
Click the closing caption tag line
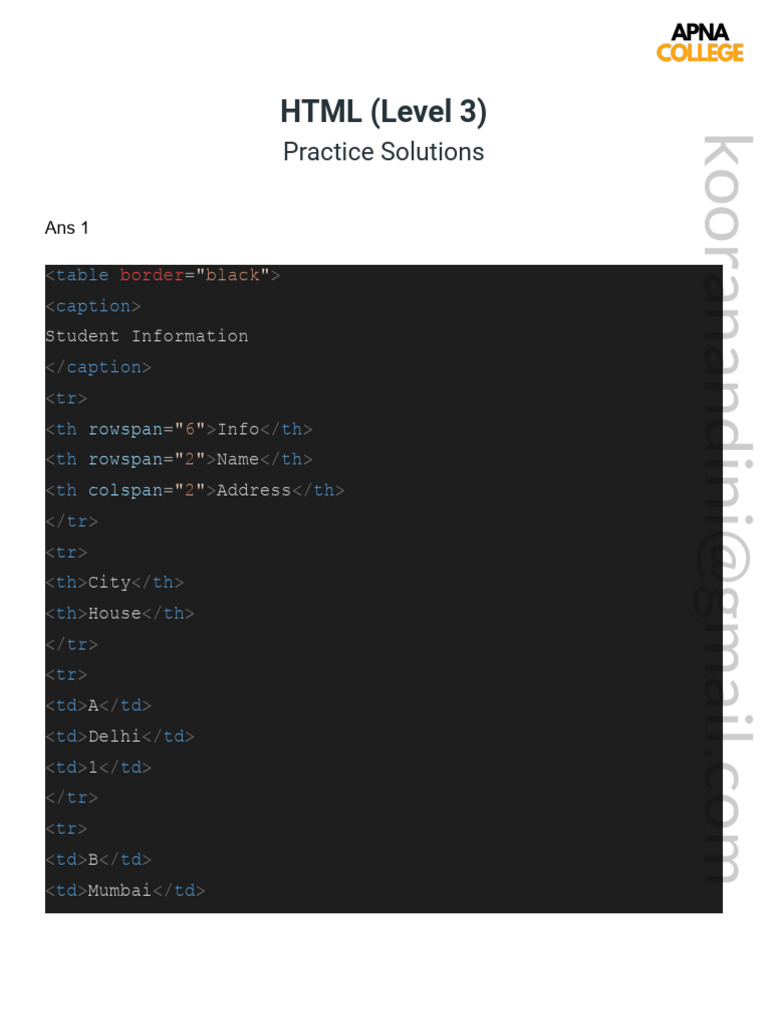pos(98,367)
